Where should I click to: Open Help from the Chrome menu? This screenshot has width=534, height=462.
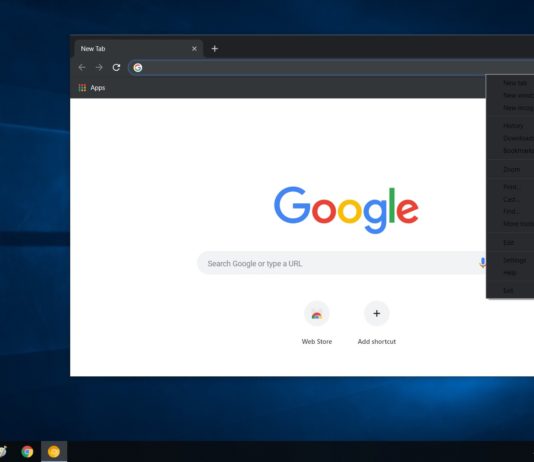510,273
